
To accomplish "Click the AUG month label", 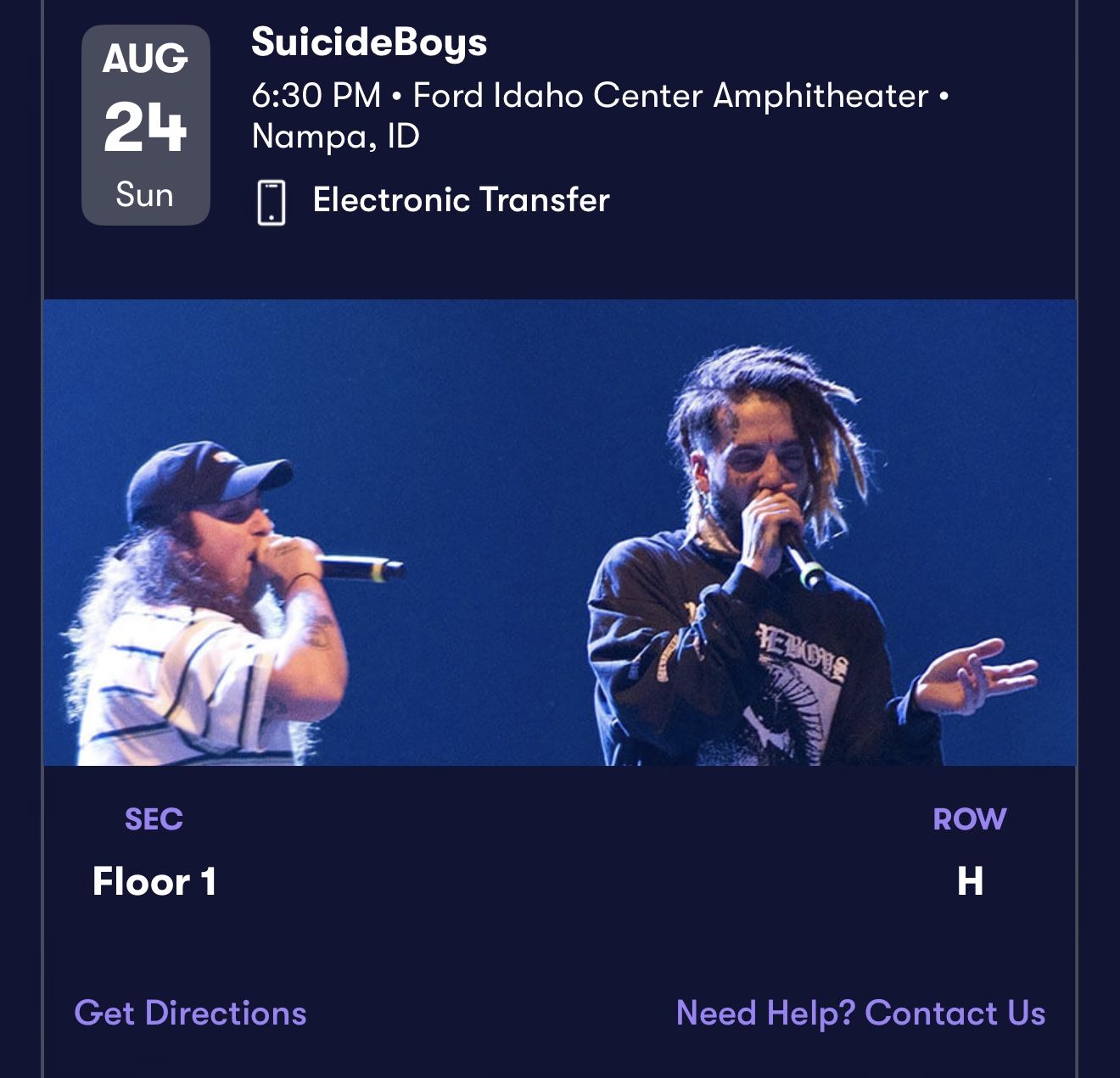I will pyautogui.click(x=144, y=58).
